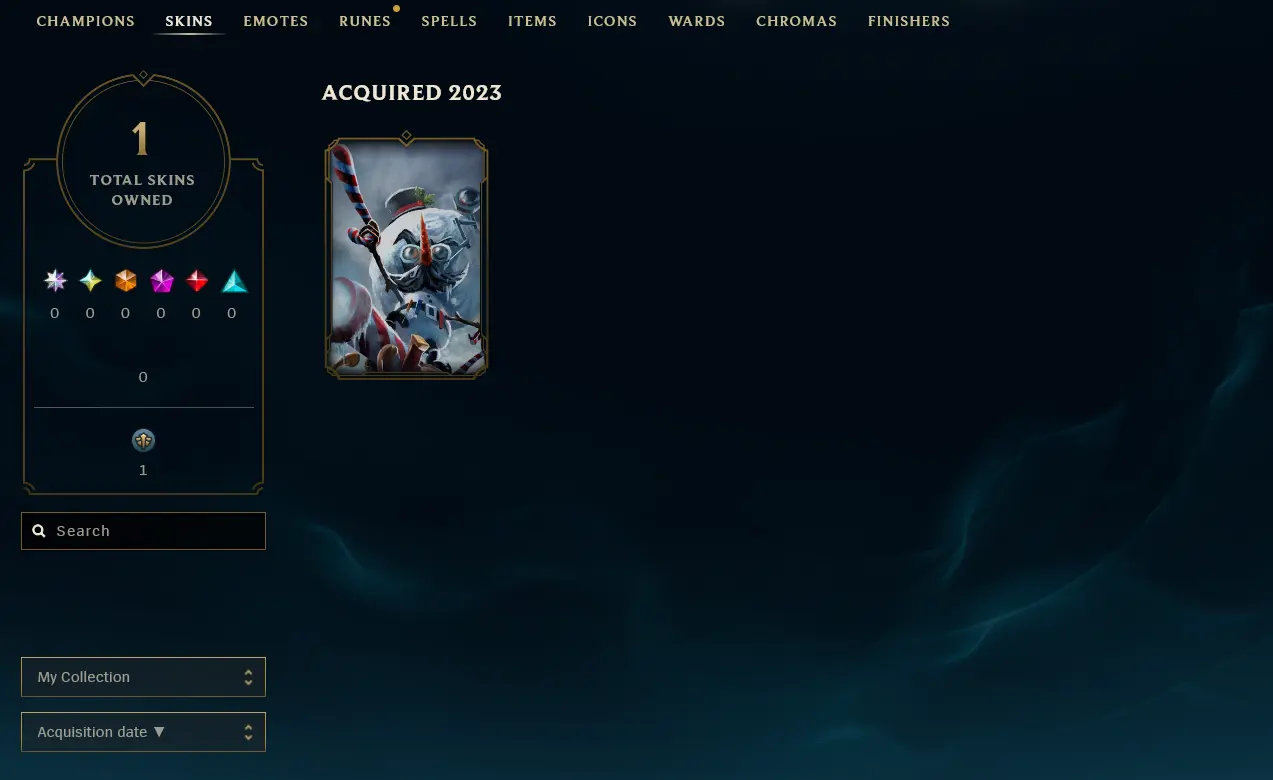
Task: Open the Icons tab
Action: [x=612, y=21]
